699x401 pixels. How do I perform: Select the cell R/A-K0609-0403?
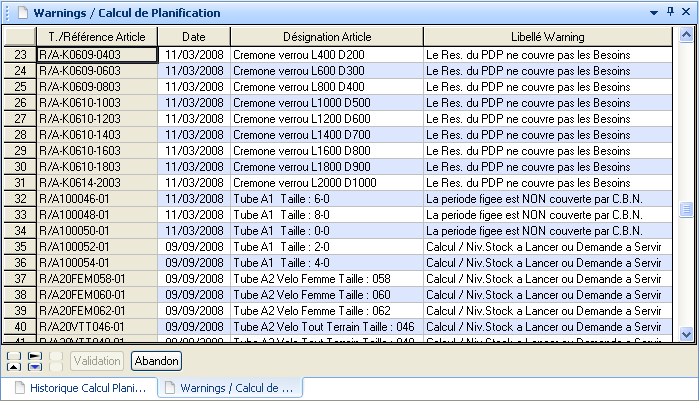[96, 54]
